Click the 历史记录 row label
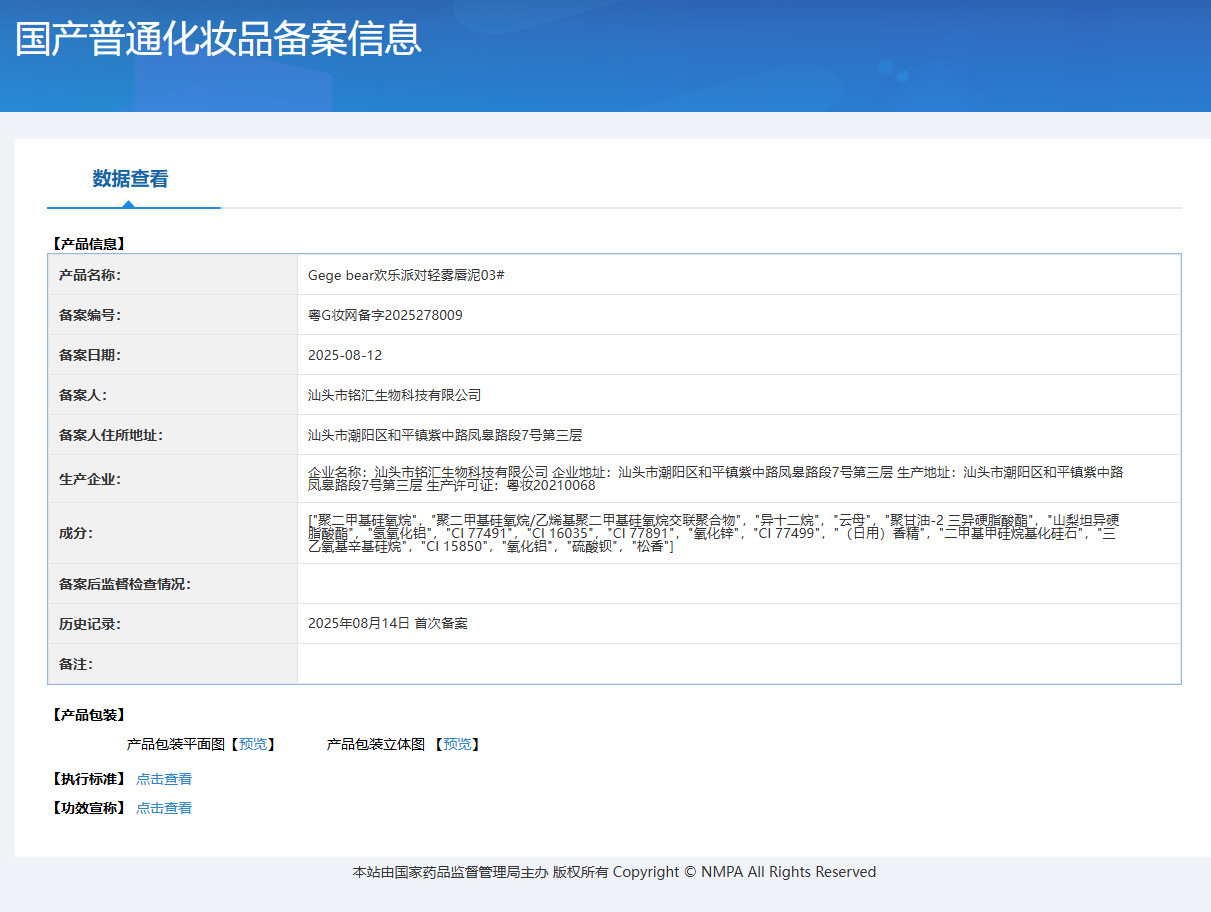This screenshot has height=912, width=1211. (x=90, y=624)
